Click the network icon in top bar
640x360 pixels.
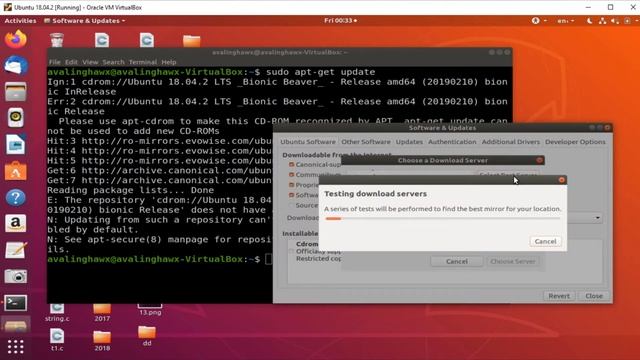[x=602, y=20]
